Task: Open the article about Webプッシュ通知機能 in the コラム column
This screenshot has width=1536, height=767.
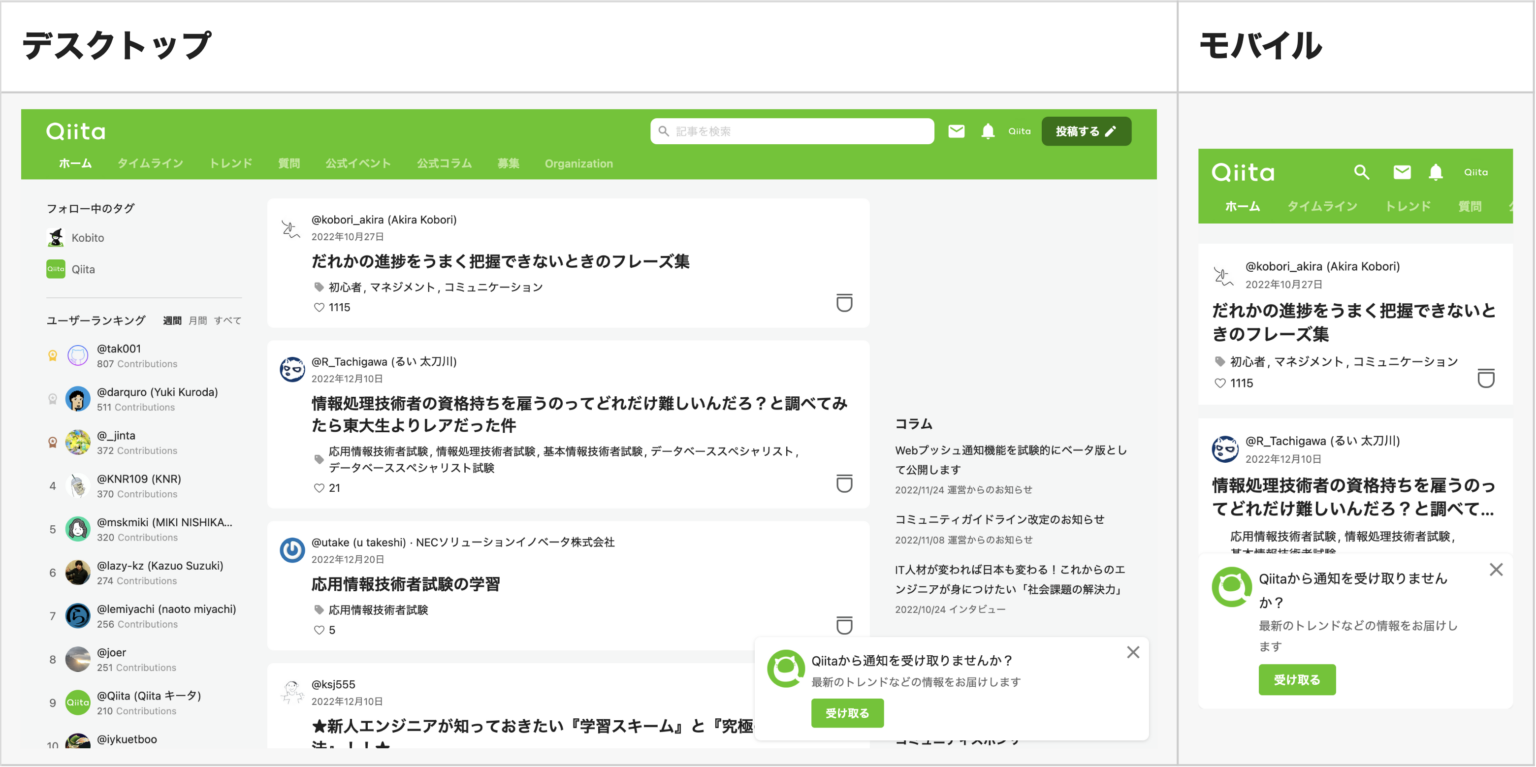Action: tap(1008, 460)
